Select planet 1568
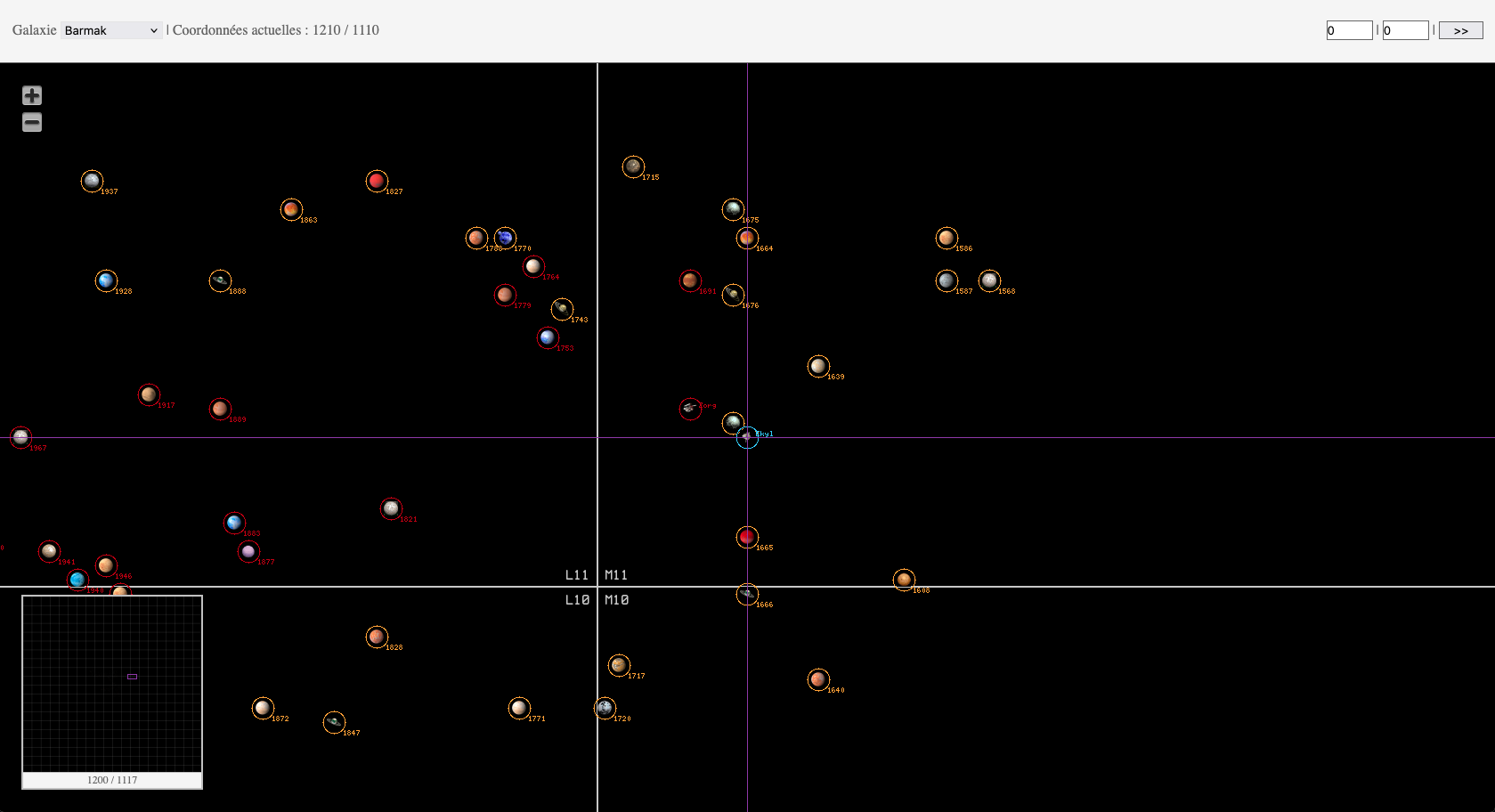The width and height of the screenshot is (1495, 812). point(989,280)
